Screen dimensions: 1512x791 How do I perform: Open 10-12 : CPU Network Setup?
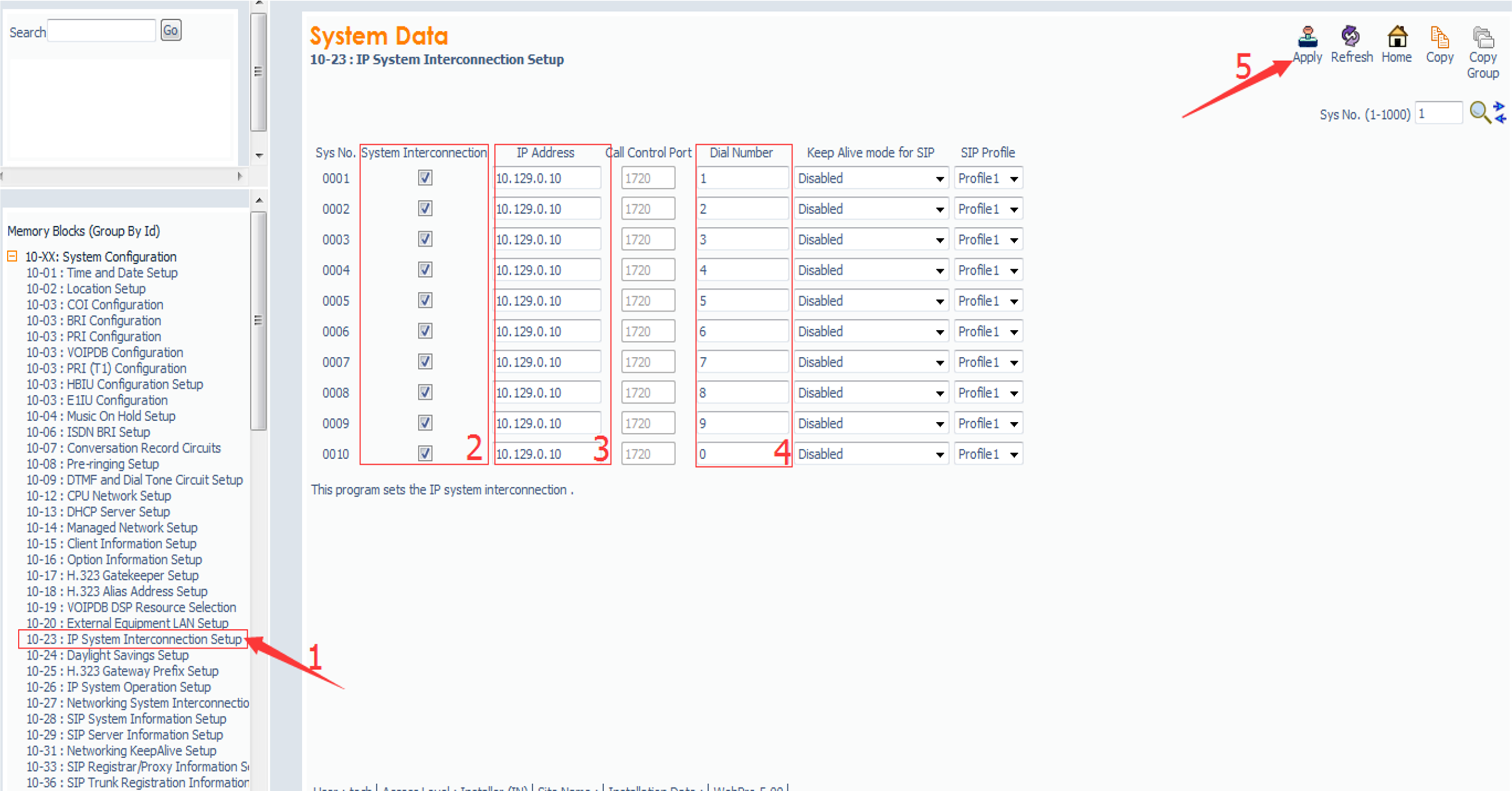[99, 495]
